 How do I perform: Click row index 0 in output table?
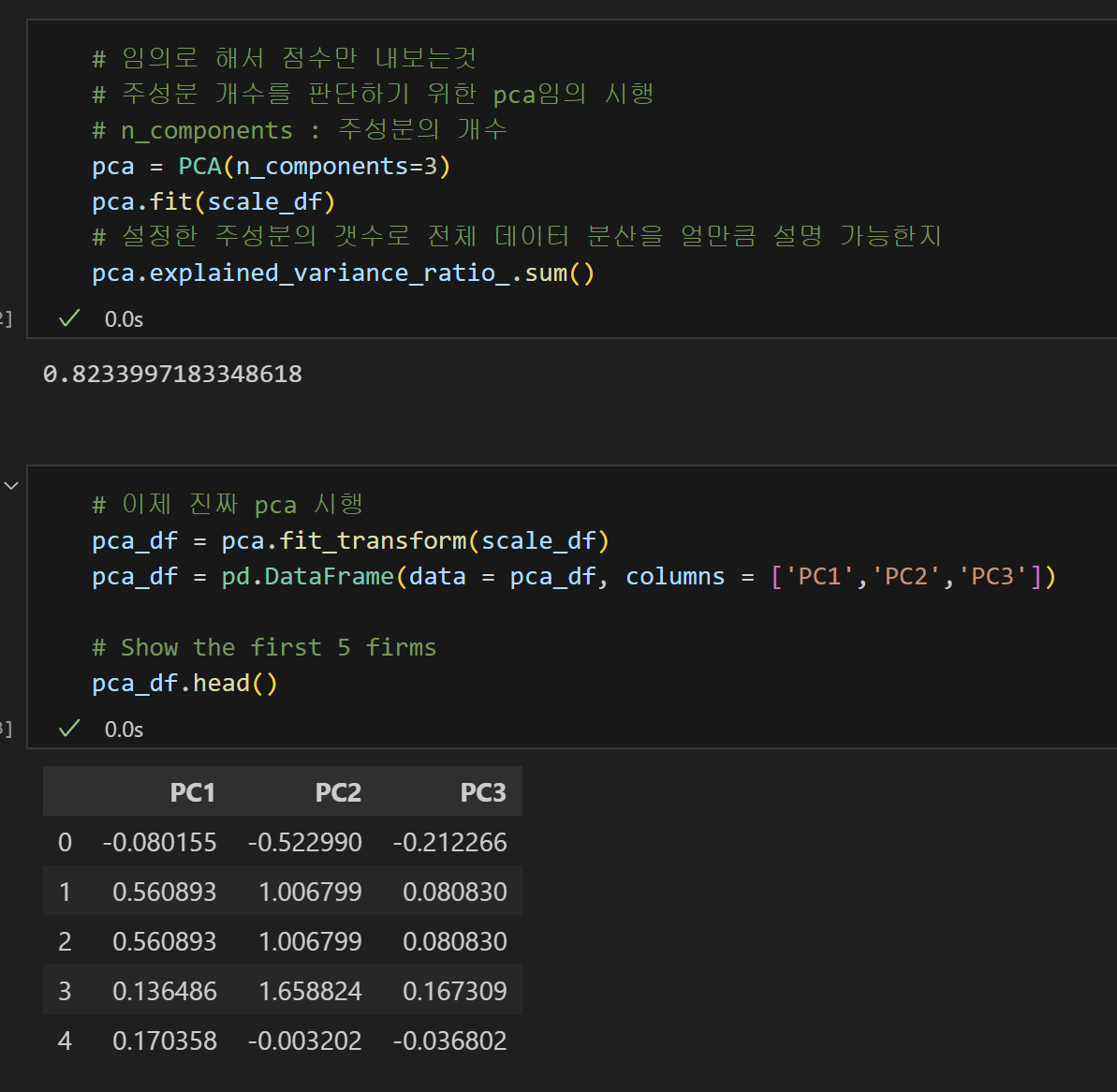[x=65, y=842]
